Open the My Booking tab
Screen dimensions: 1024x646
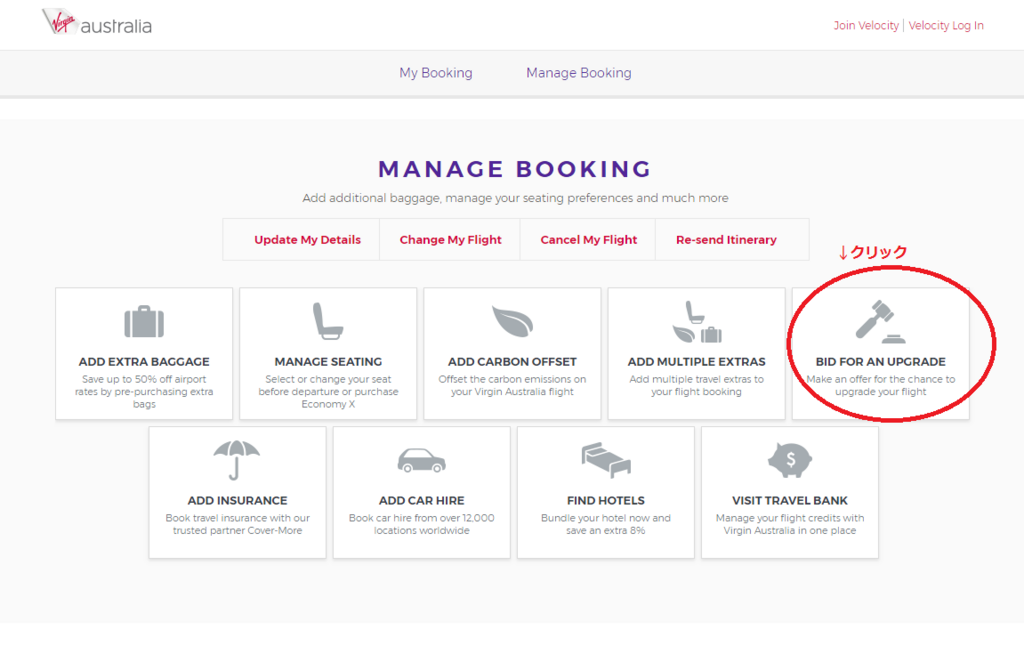point(436,73)
